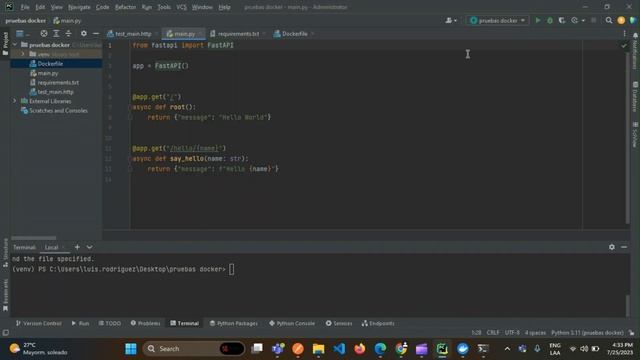Click the editor vertical scrollbar

point(627,138)
